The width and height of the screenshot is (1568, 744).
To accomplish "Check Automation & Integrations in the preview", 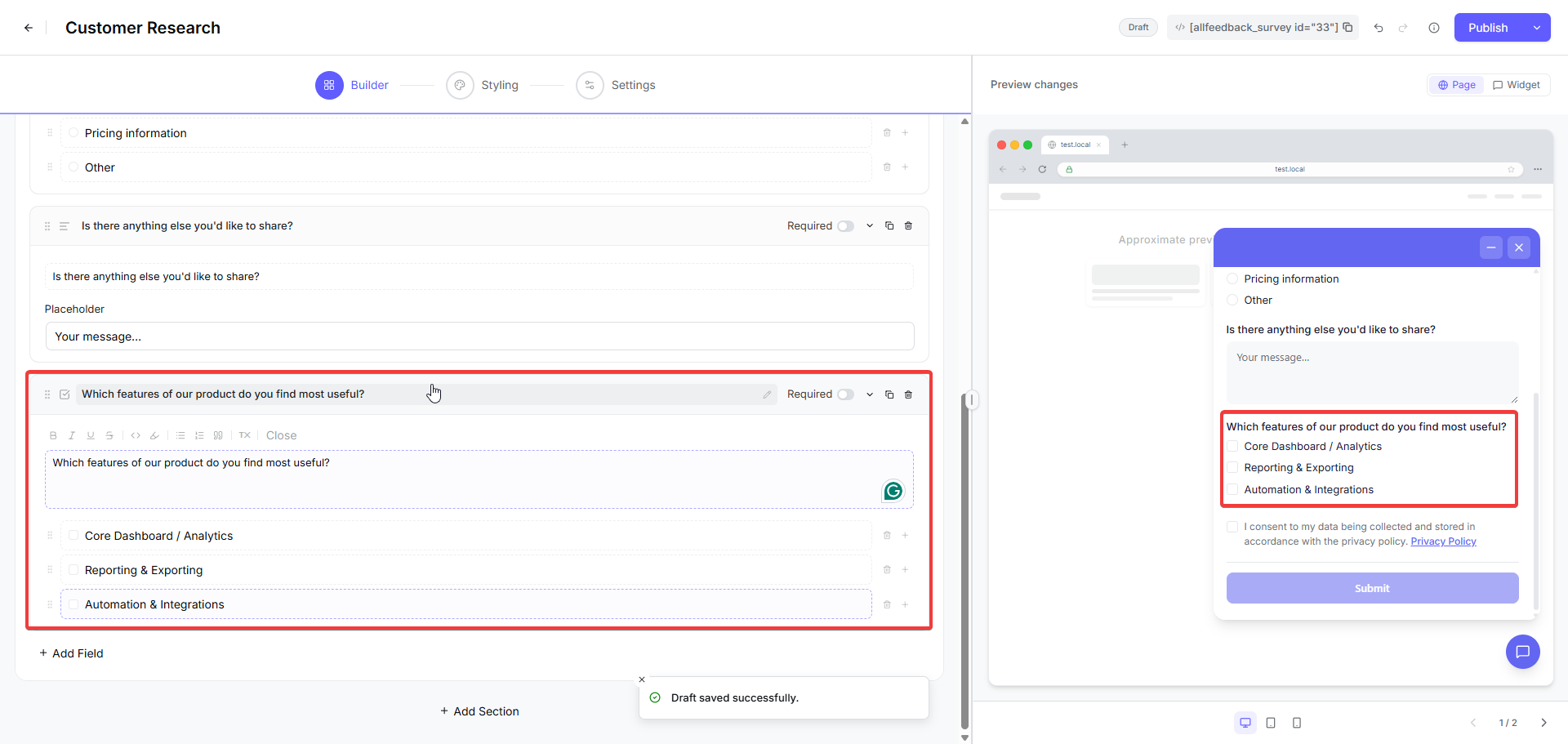I will 1232,489.
